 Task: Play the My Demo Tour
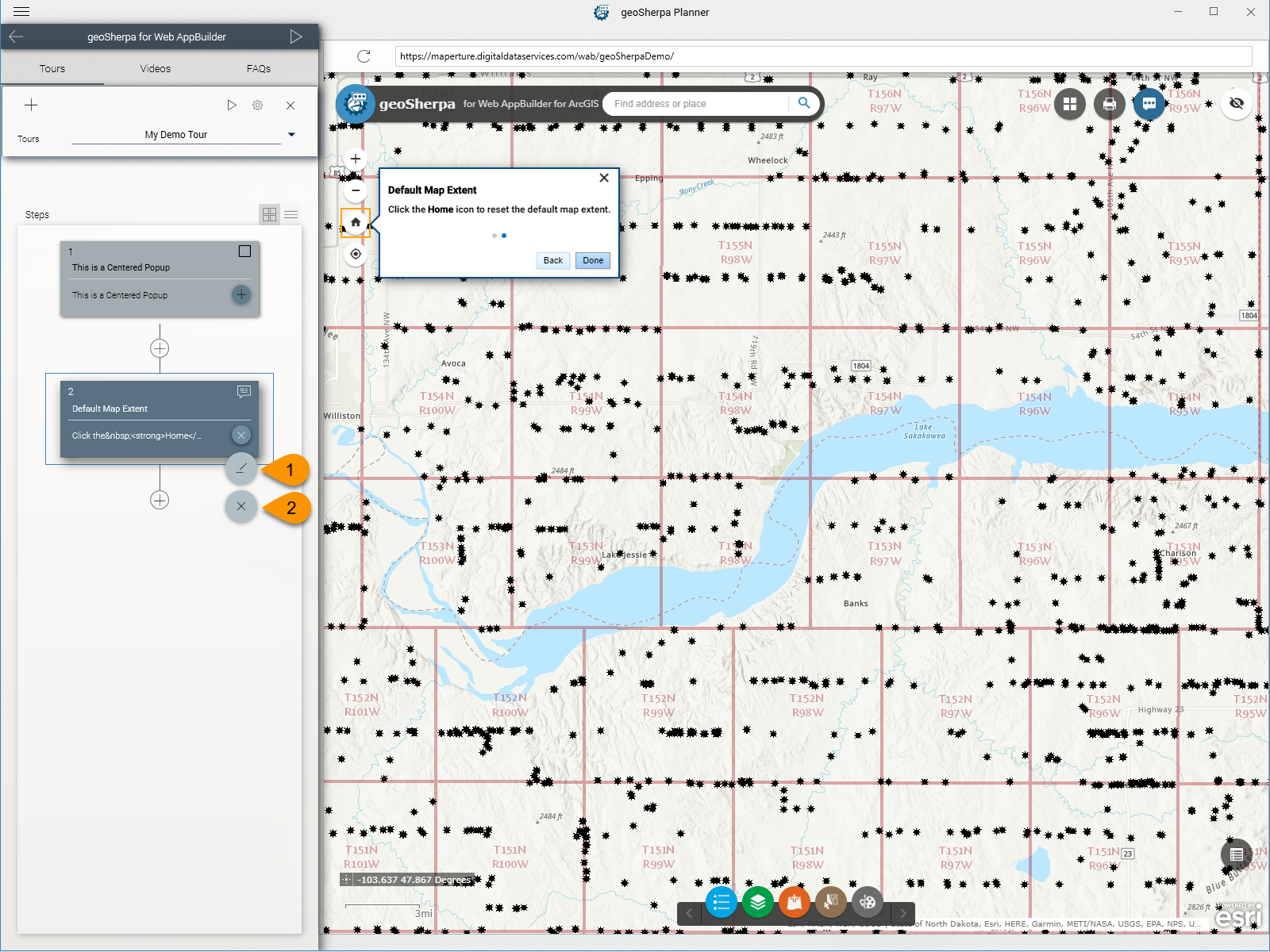click(x=231, y=105)
